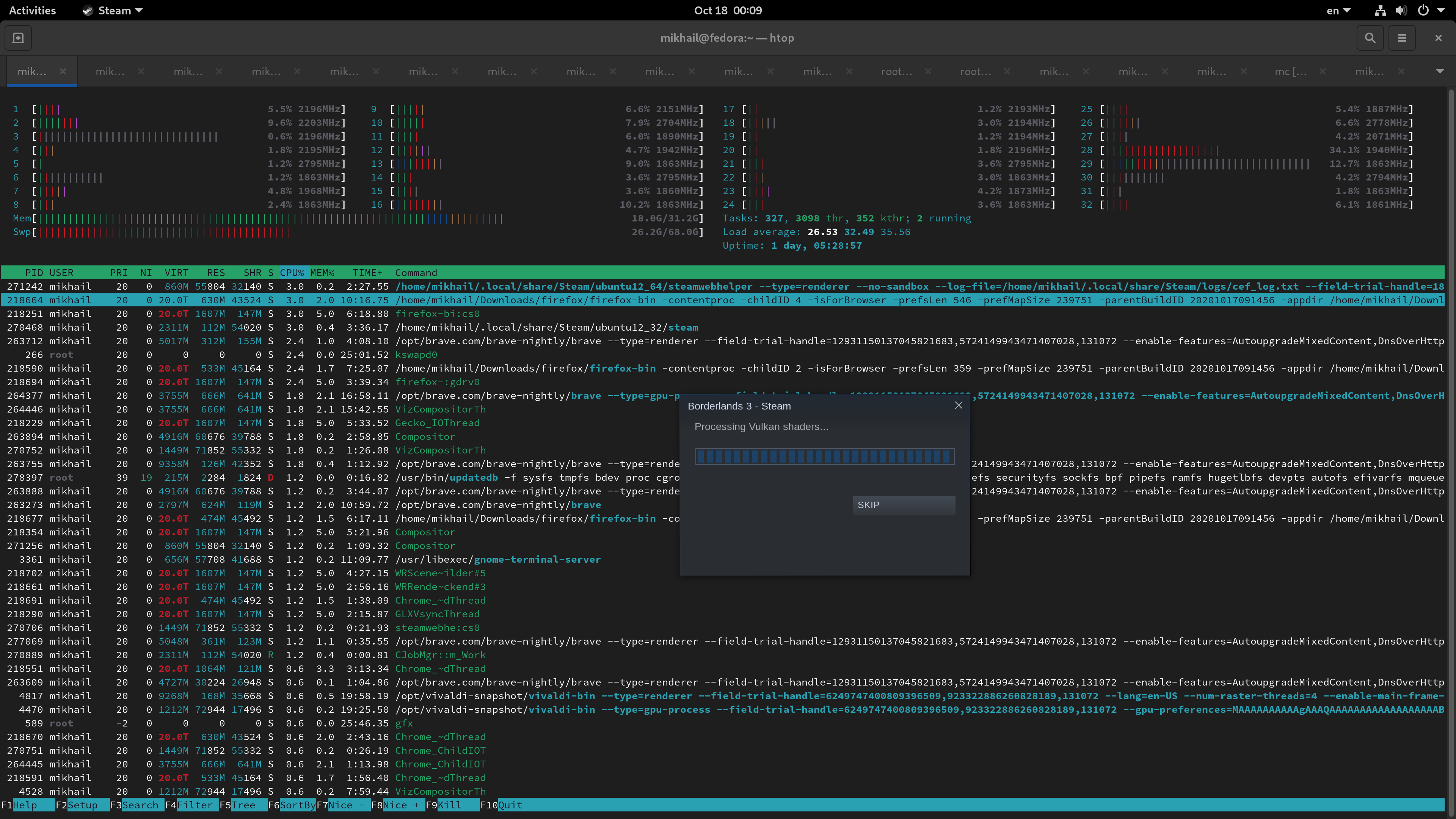Switch to the first root... terminal tab
Image resolution: width=1456 pixels, height=819 pixels.
click(896, 71)
